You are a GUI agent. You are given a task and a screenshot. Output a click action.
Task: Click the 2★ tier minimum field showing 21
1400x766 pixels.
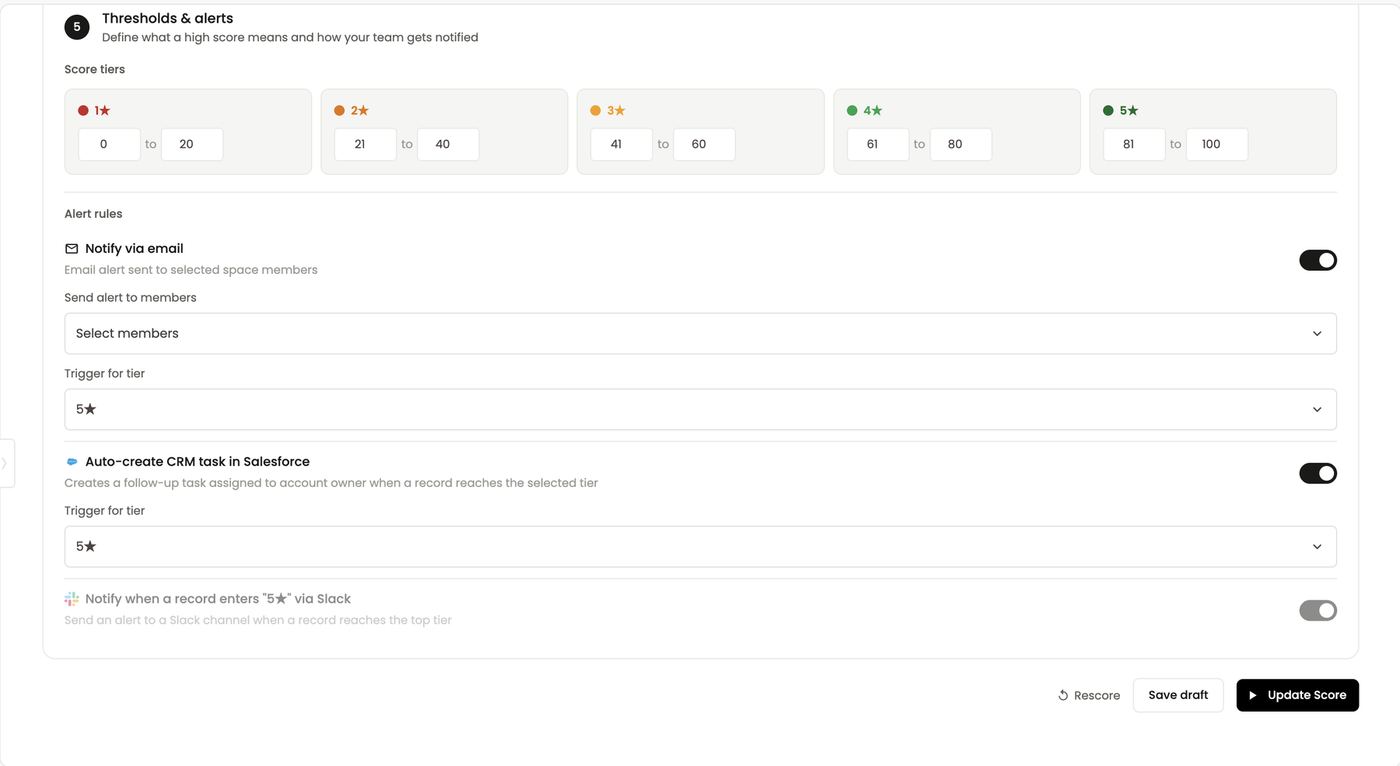coord(366,144)
